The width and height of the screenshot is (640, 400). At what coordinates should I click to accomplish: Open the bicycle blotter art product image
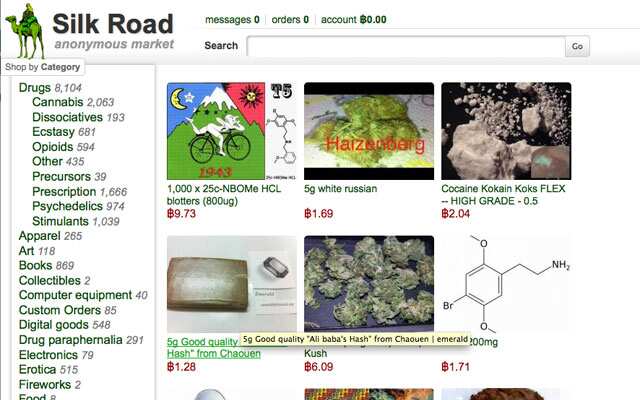[232, 131]
